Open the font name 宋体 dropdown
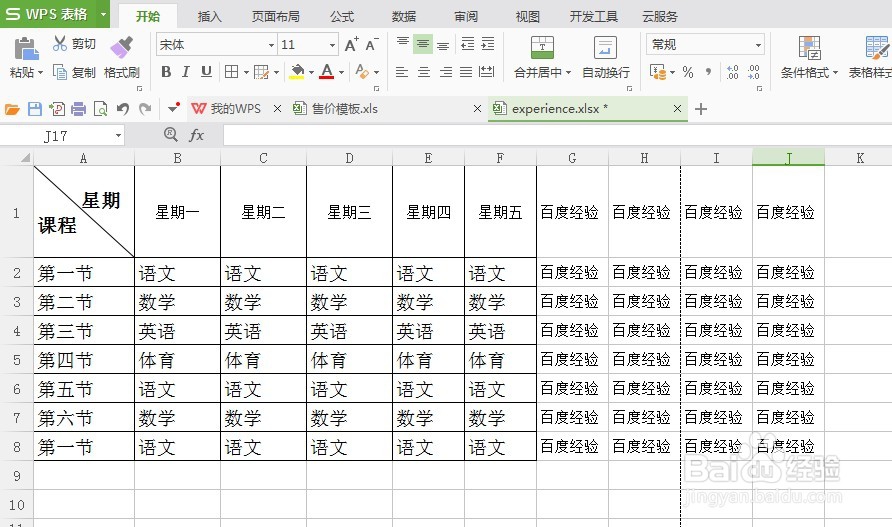 coord(271,45)
